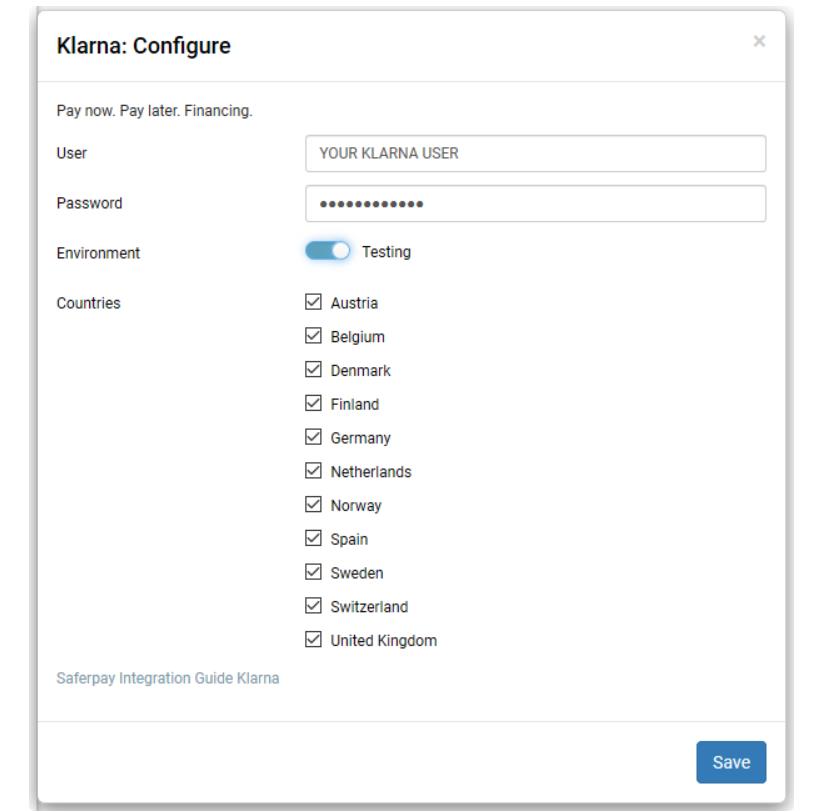The height and width of the screenshot is (812, 816).
Task: Uncheck the Netherlands checkbox
Action: click(314, 471)
